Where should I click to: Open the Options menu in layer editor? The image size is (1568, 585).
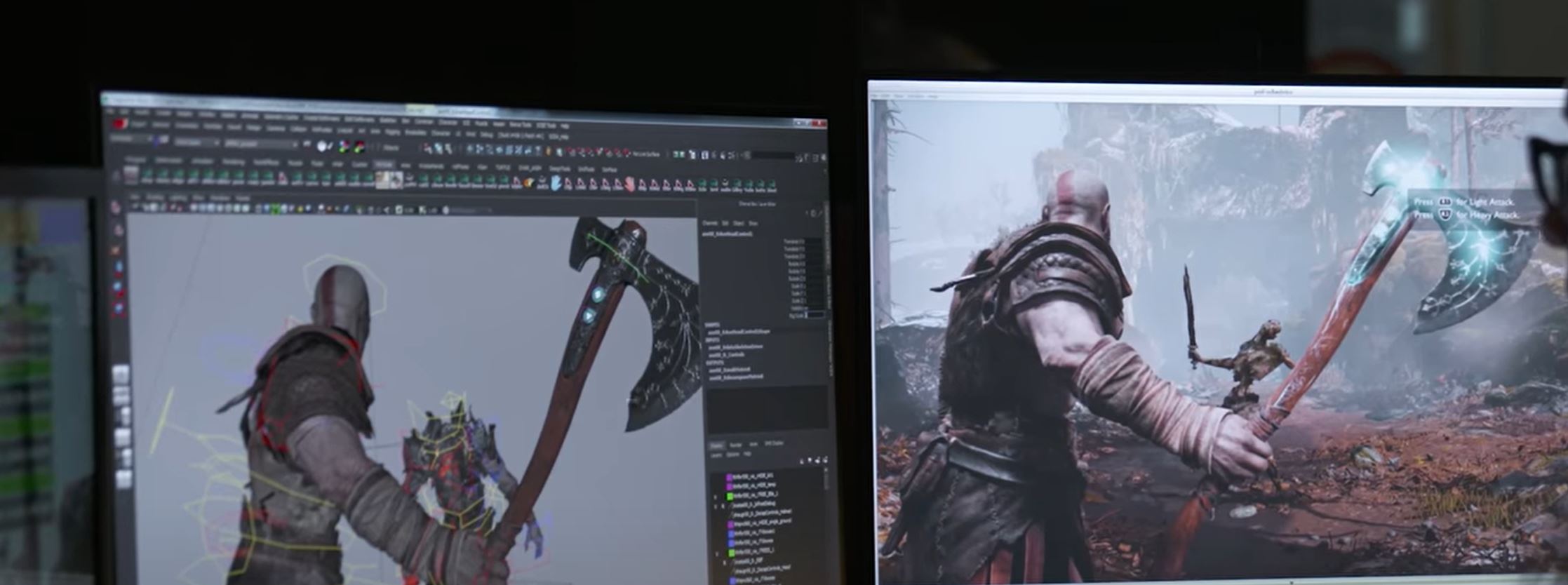click(733, 455)
